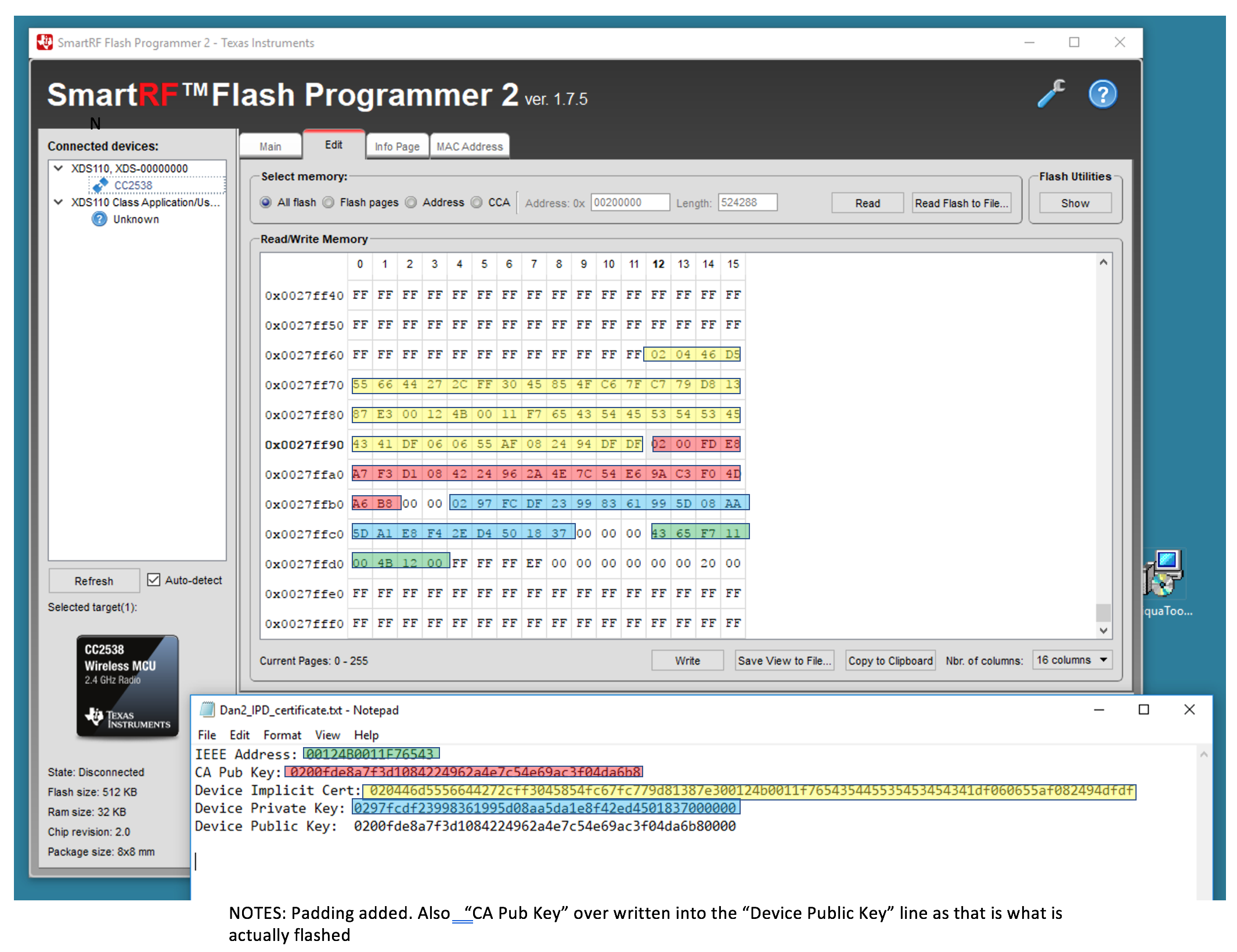The width and height of the screenshot is (1237, 952).
Task: Click the CC2538 device connector icon
Action: pyautogui.click(x=100, y=185)
